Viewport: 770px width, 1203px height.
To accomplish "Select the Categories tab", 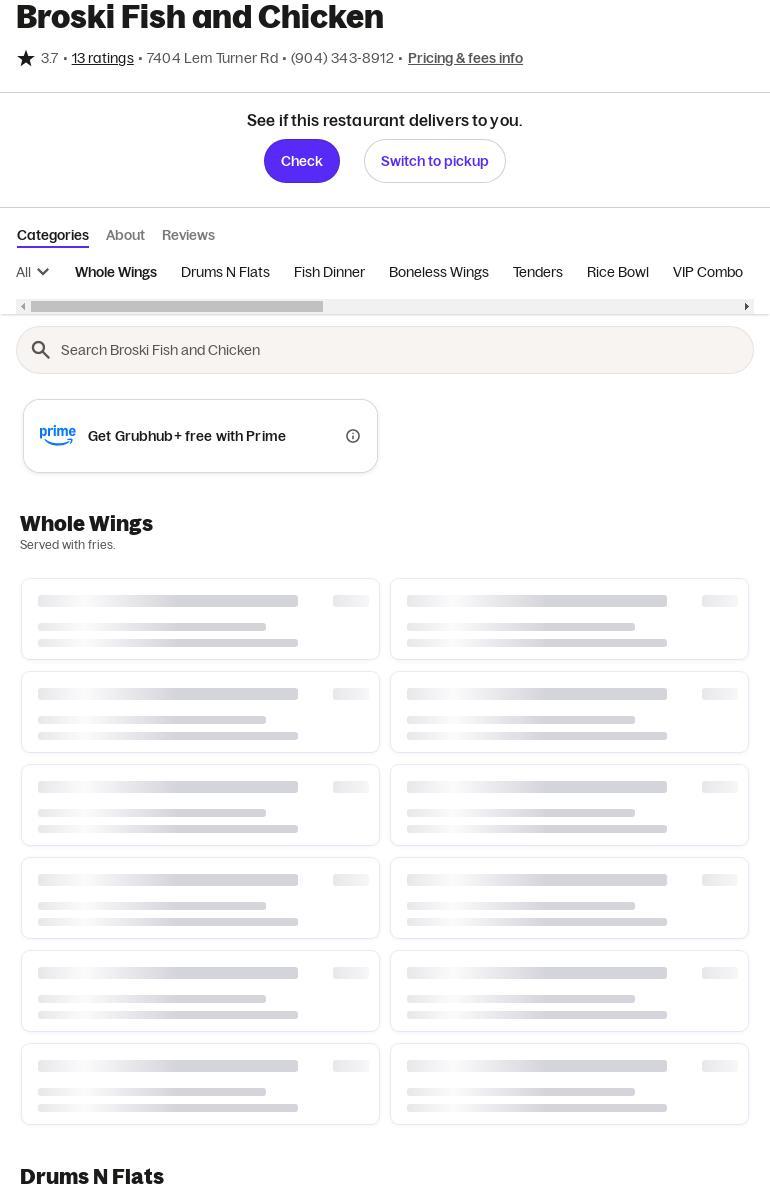I will (53, 235).
